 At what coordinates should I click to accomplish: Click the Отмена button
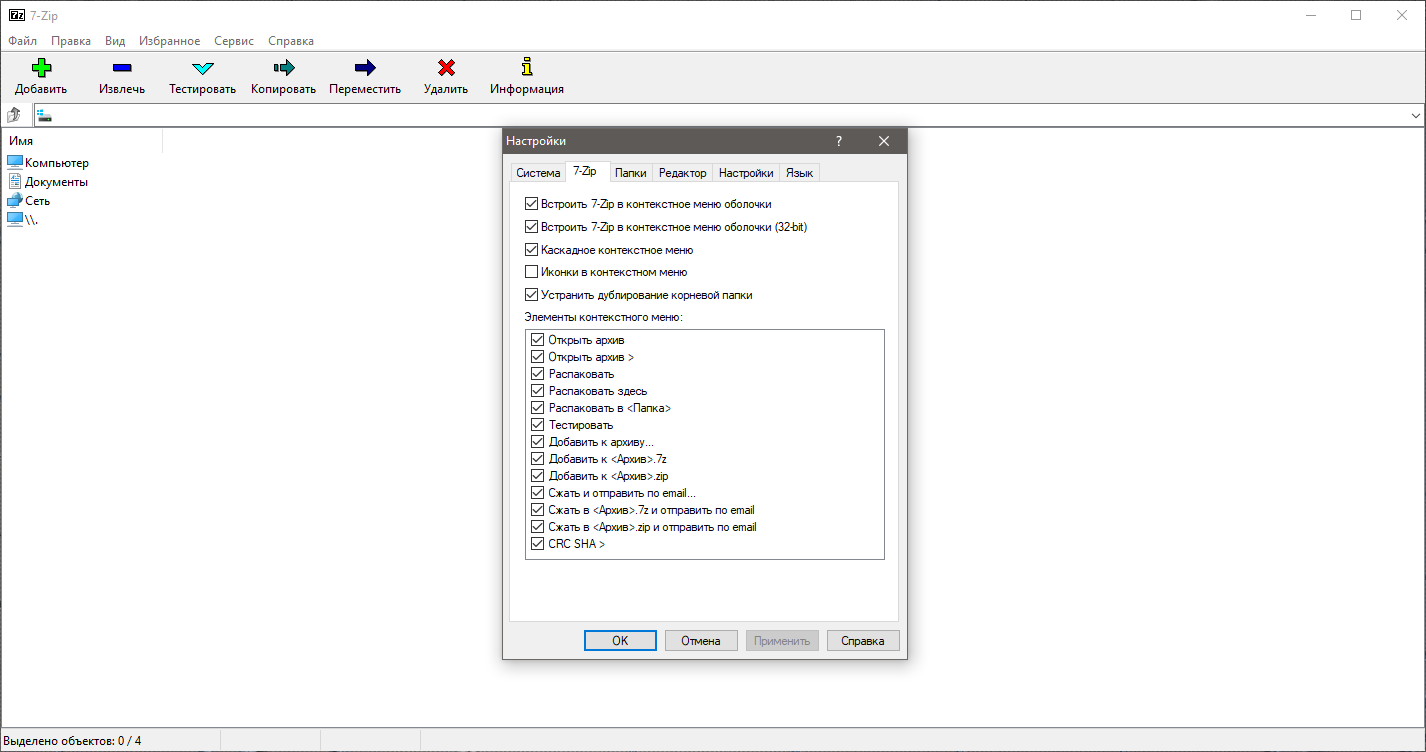(700, 641)
